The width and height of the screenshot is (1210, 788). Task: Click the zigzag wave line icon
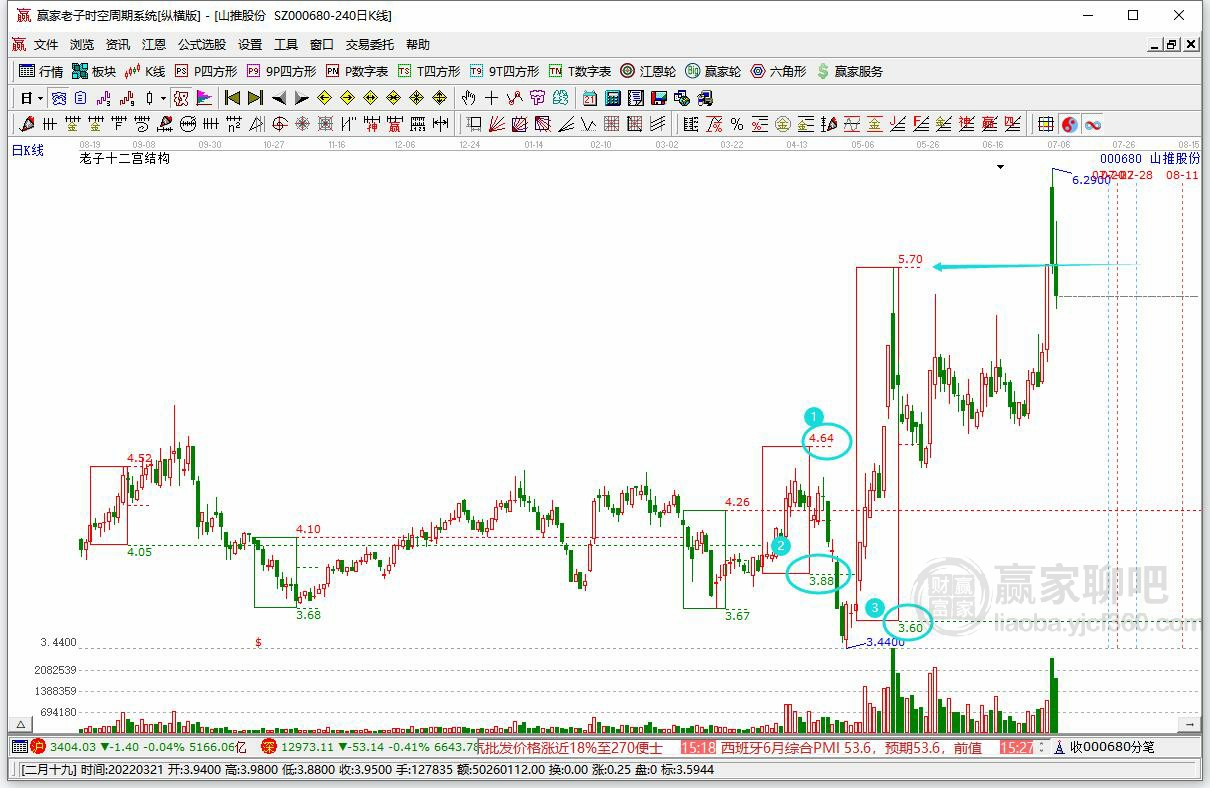coord(590,124)
